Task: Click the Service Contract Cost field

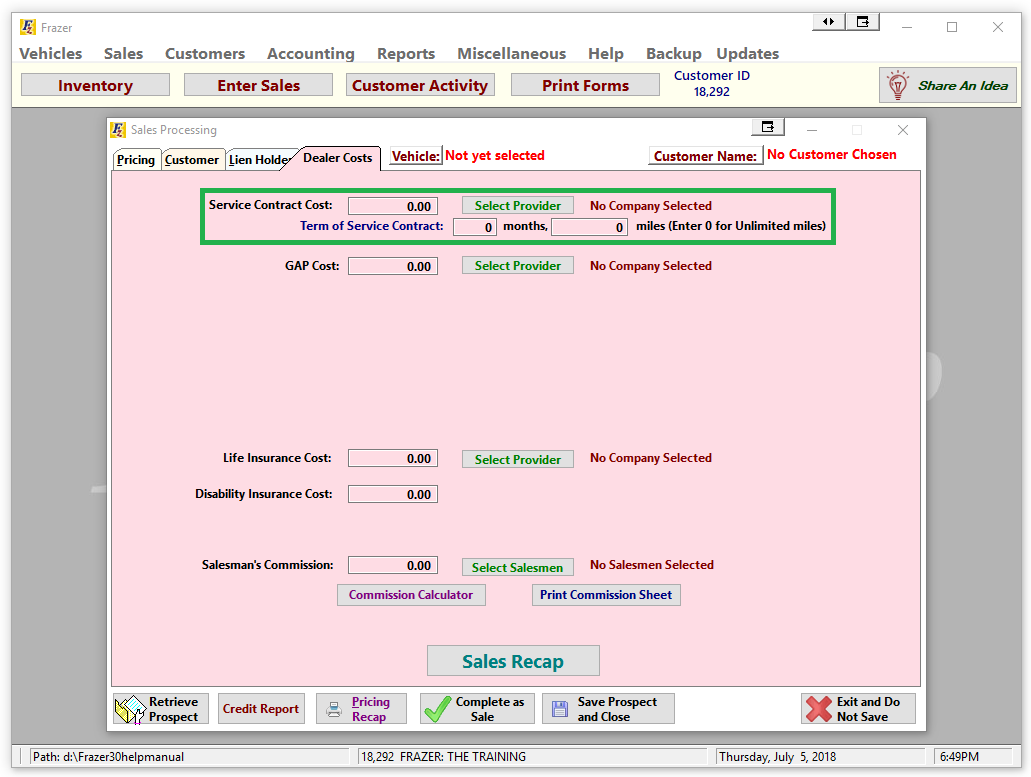Action: click(x=393, y=206)
